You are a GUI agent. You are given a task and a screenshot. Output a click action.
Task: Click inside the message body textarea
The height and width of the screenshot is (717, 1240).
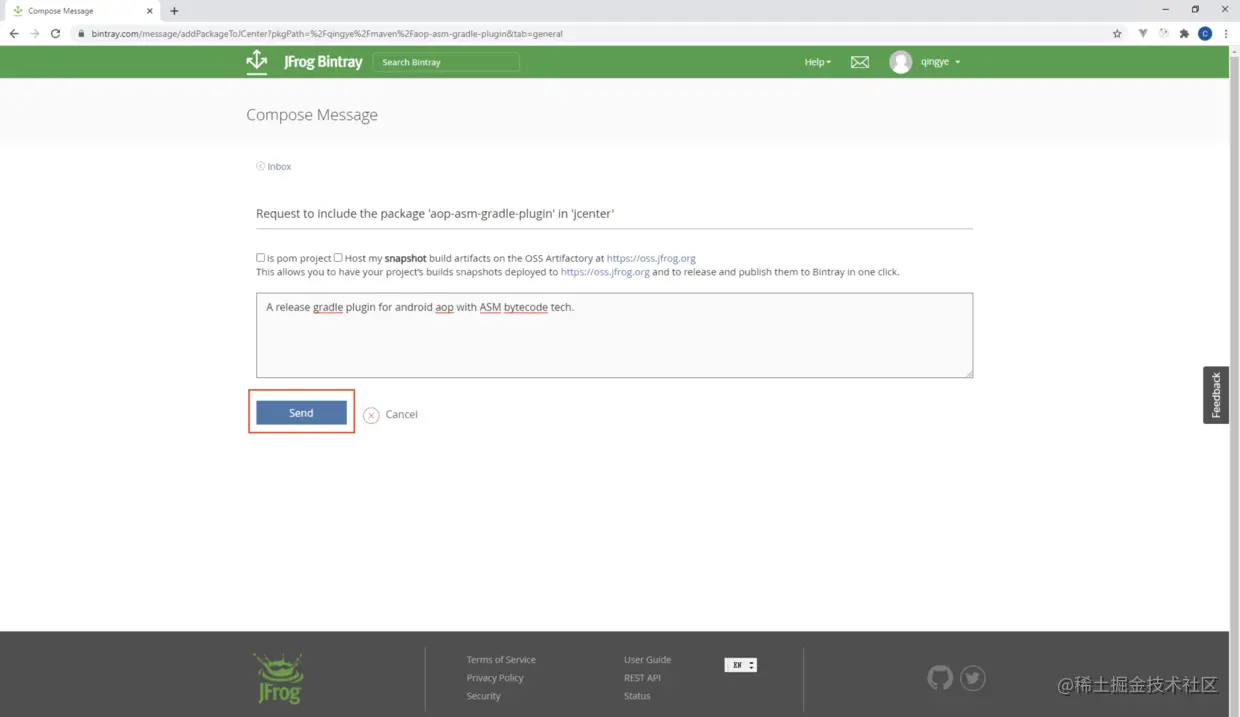tap(614, 335)
